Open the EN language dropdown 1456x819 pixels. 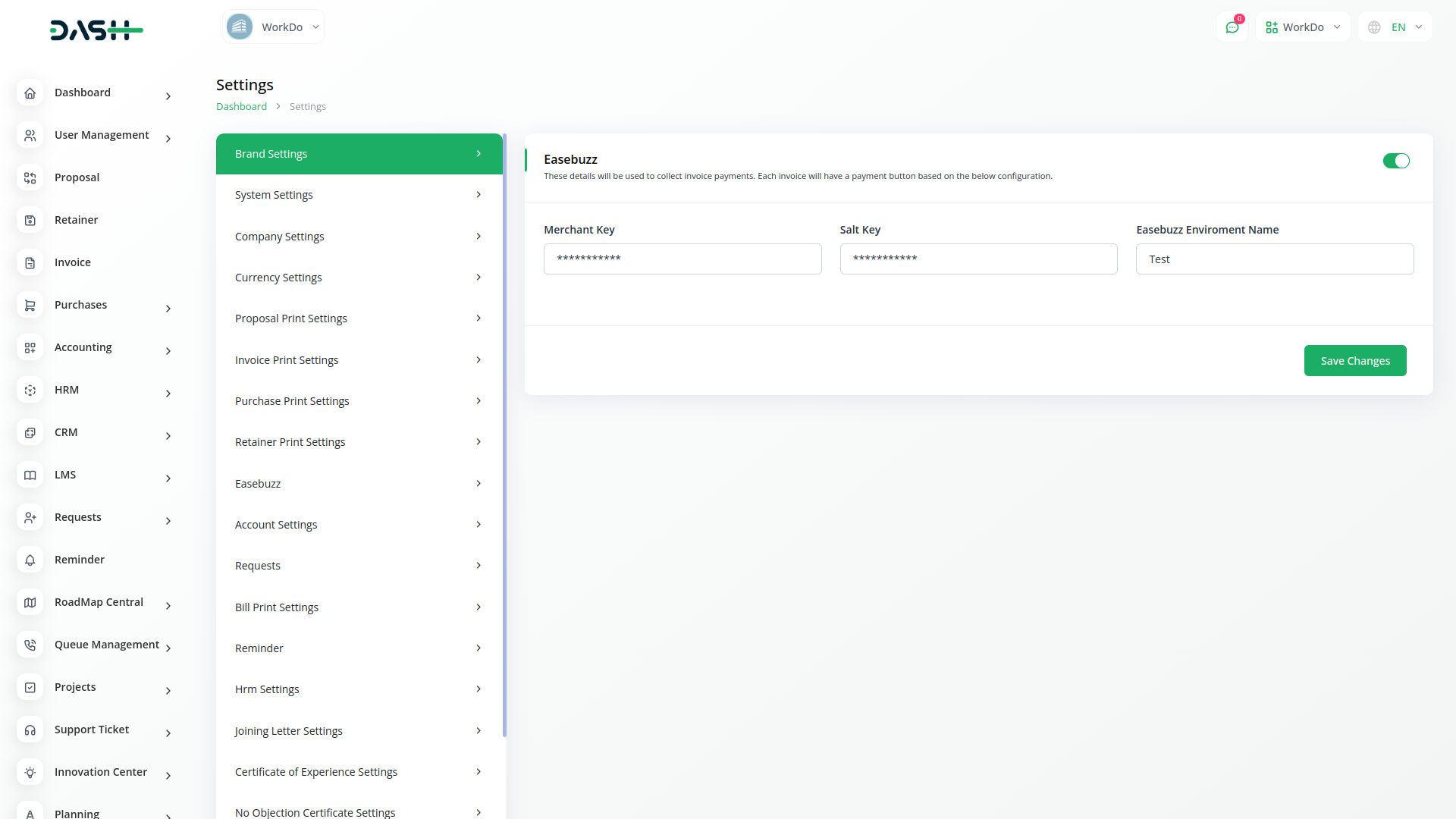(x=1395, y=27)
